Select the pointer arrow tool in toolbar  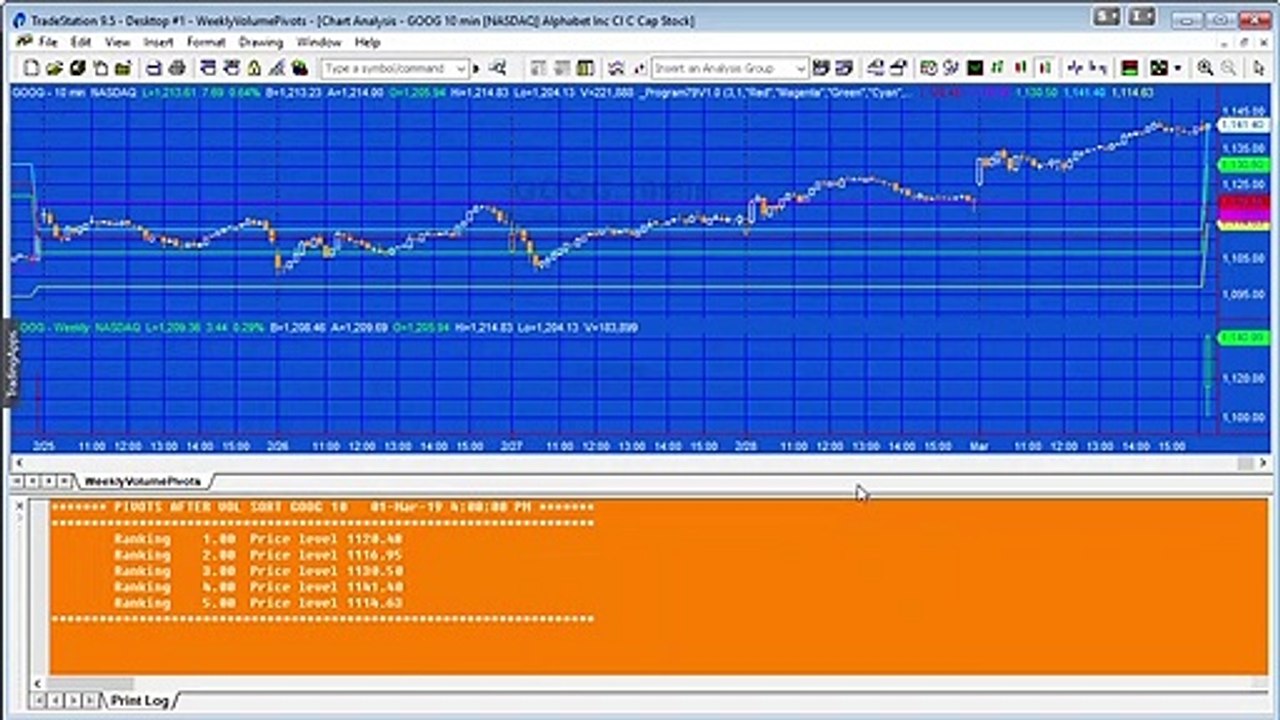(1258, 68)
